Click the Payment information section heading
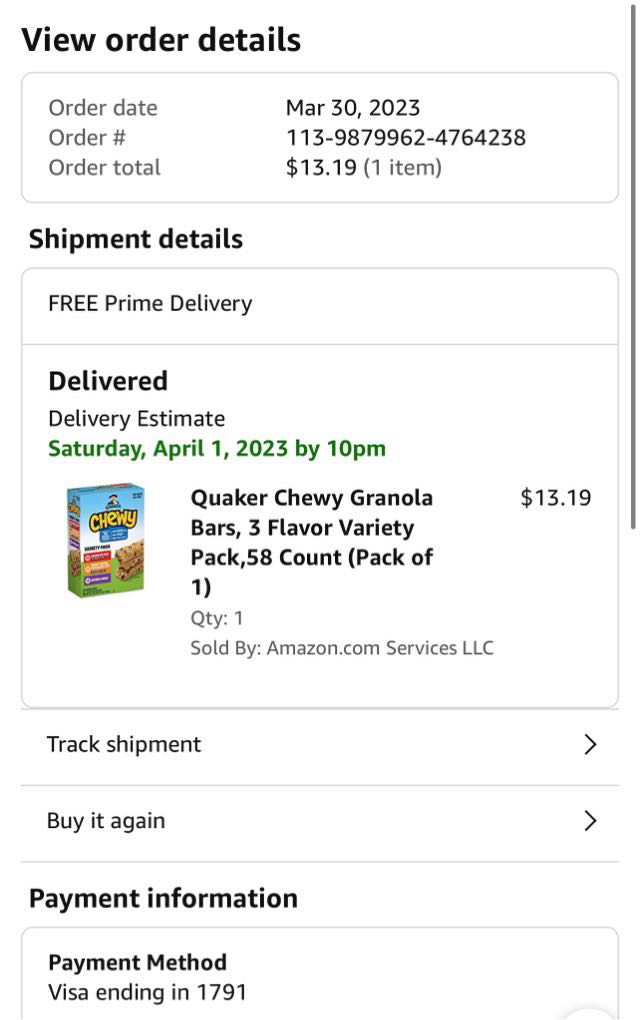Screen dimensions: 640x1020 coord(163,898)
